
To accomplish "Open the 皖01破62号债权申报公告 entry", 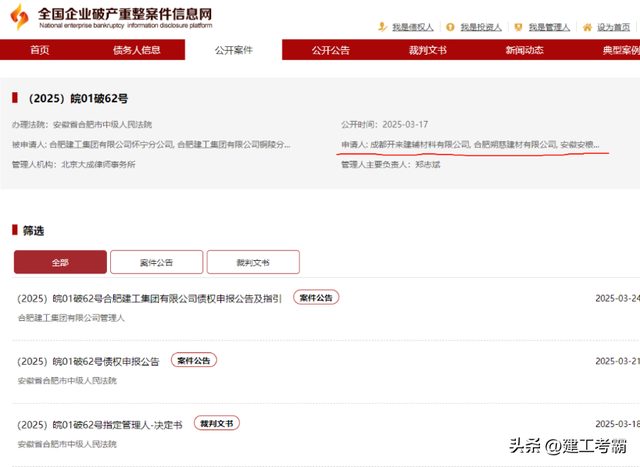I will (88, 361).
